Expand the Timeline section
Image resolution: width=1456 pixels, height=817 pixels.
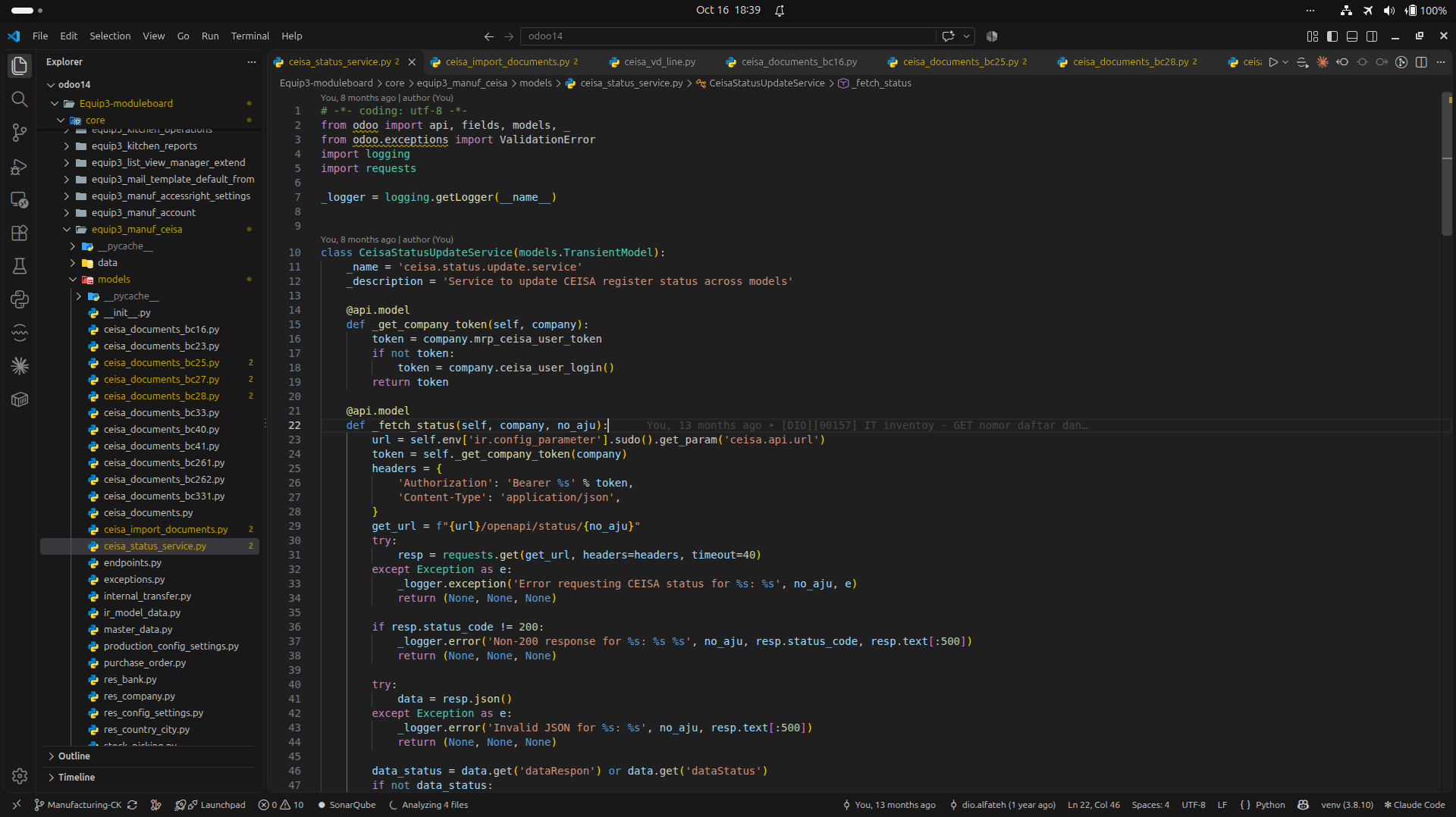click(x=77, y=777)
